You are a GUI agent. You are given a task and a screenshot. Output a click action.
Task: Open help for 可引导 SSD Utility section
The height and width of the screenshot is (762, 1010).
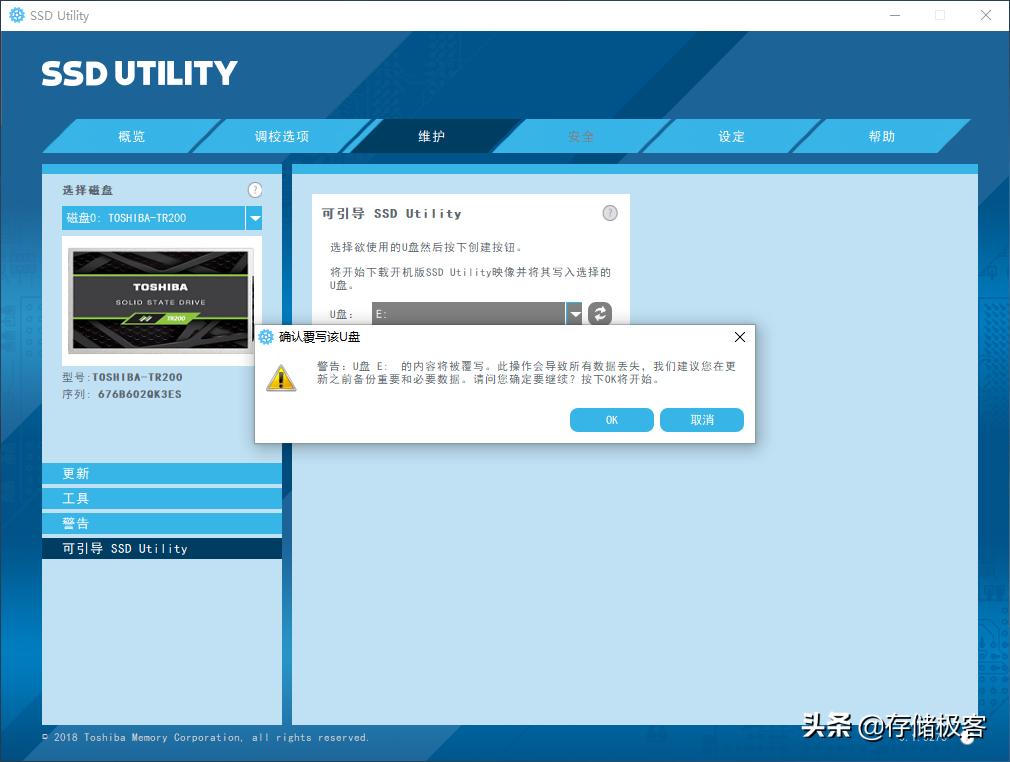[x=609, y=212]
